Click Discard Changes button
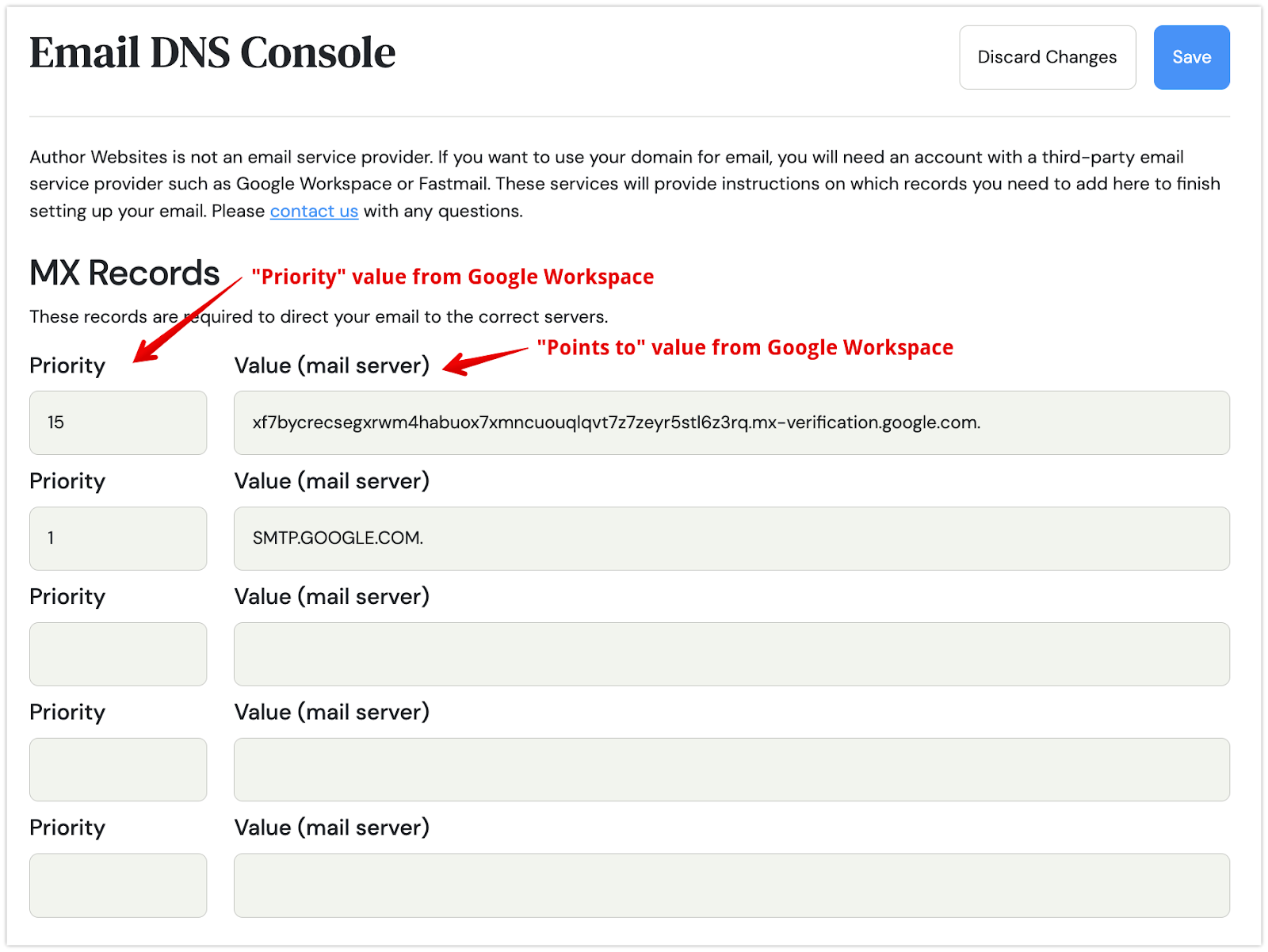The width and height of the screenshot is (1268, 952). 1047,57
